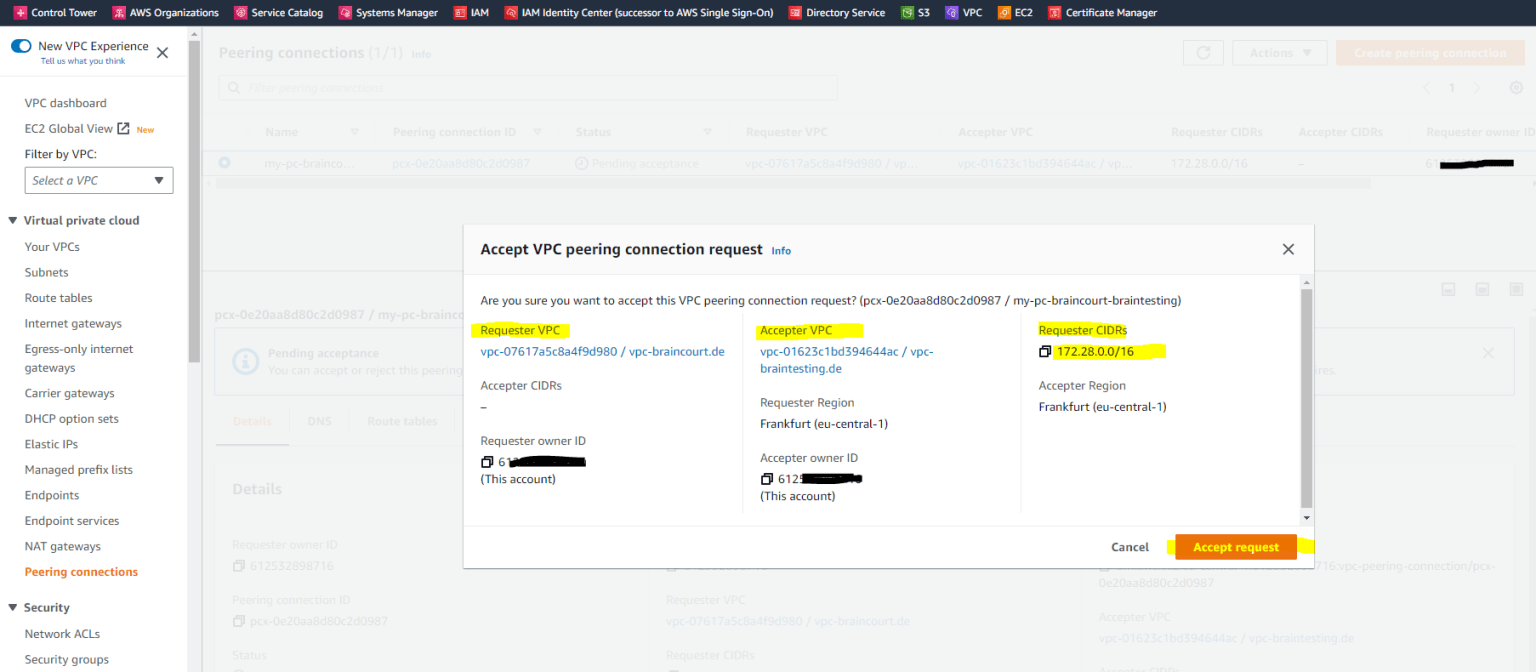Viewport: 1536px width, 672px height.
Task: Copy the Accepter owner ID in the dialog
Action: (766, 478)
